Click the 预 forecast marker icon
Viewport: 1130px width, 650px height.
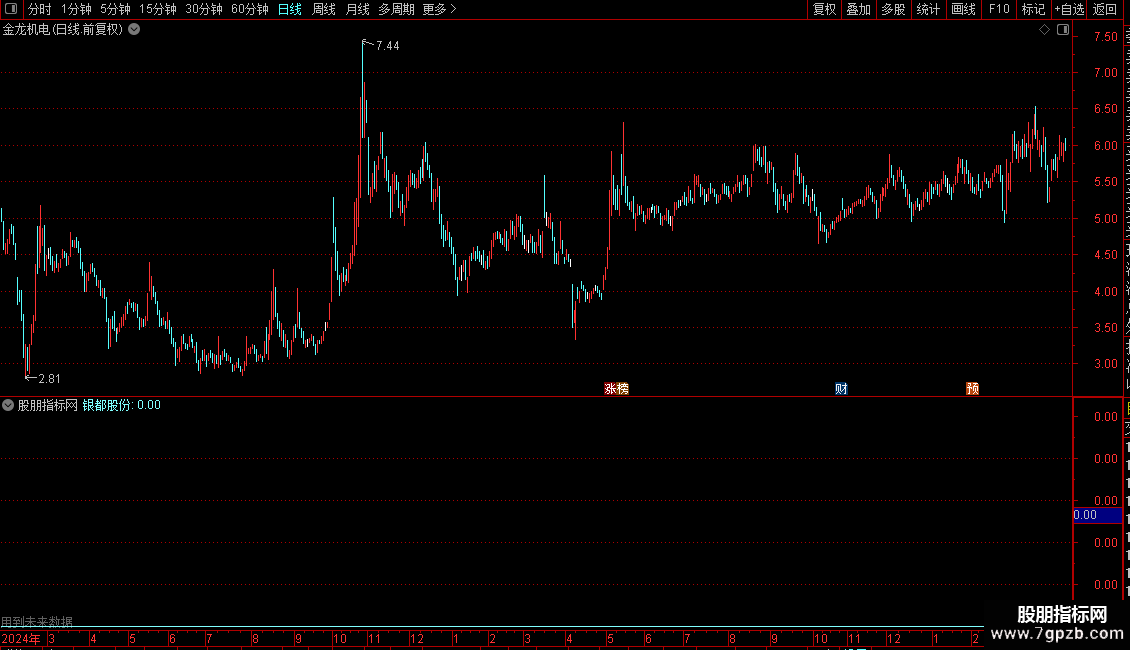pos(972,388)
